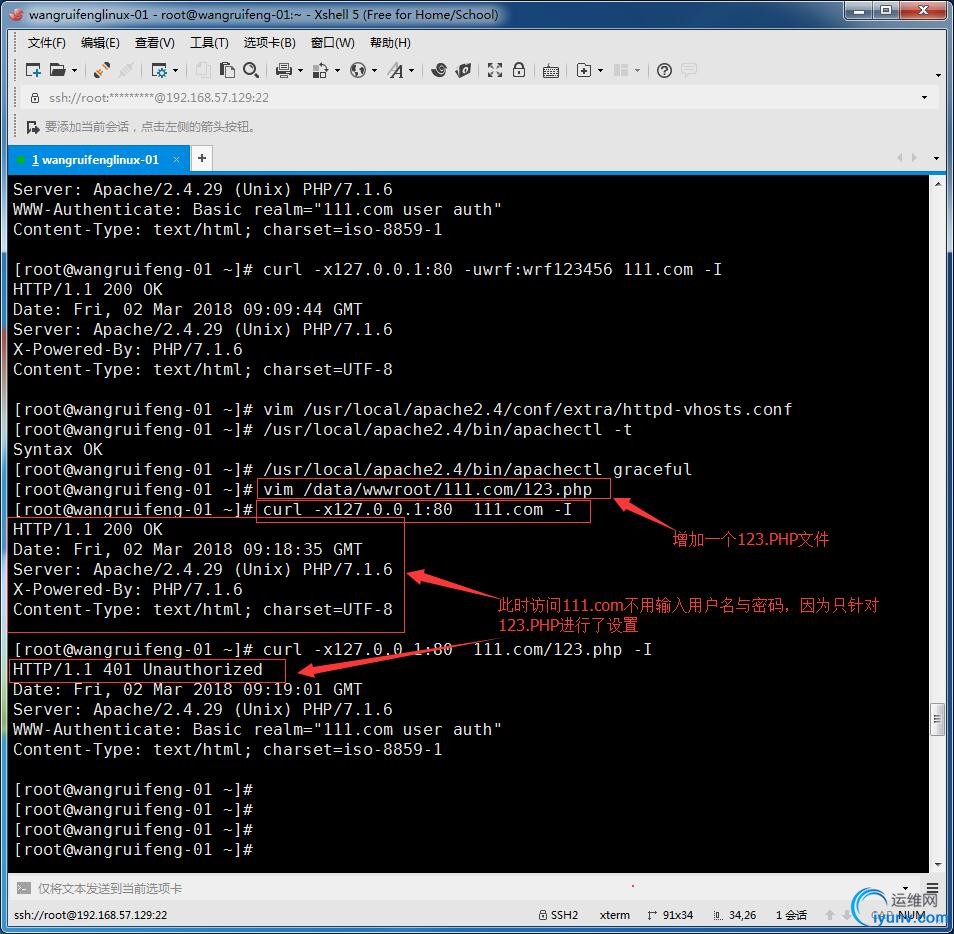Launch Xmanager with the toolbar icon
Viewport: 954px width, 934px height.
[x=464, y=71]
